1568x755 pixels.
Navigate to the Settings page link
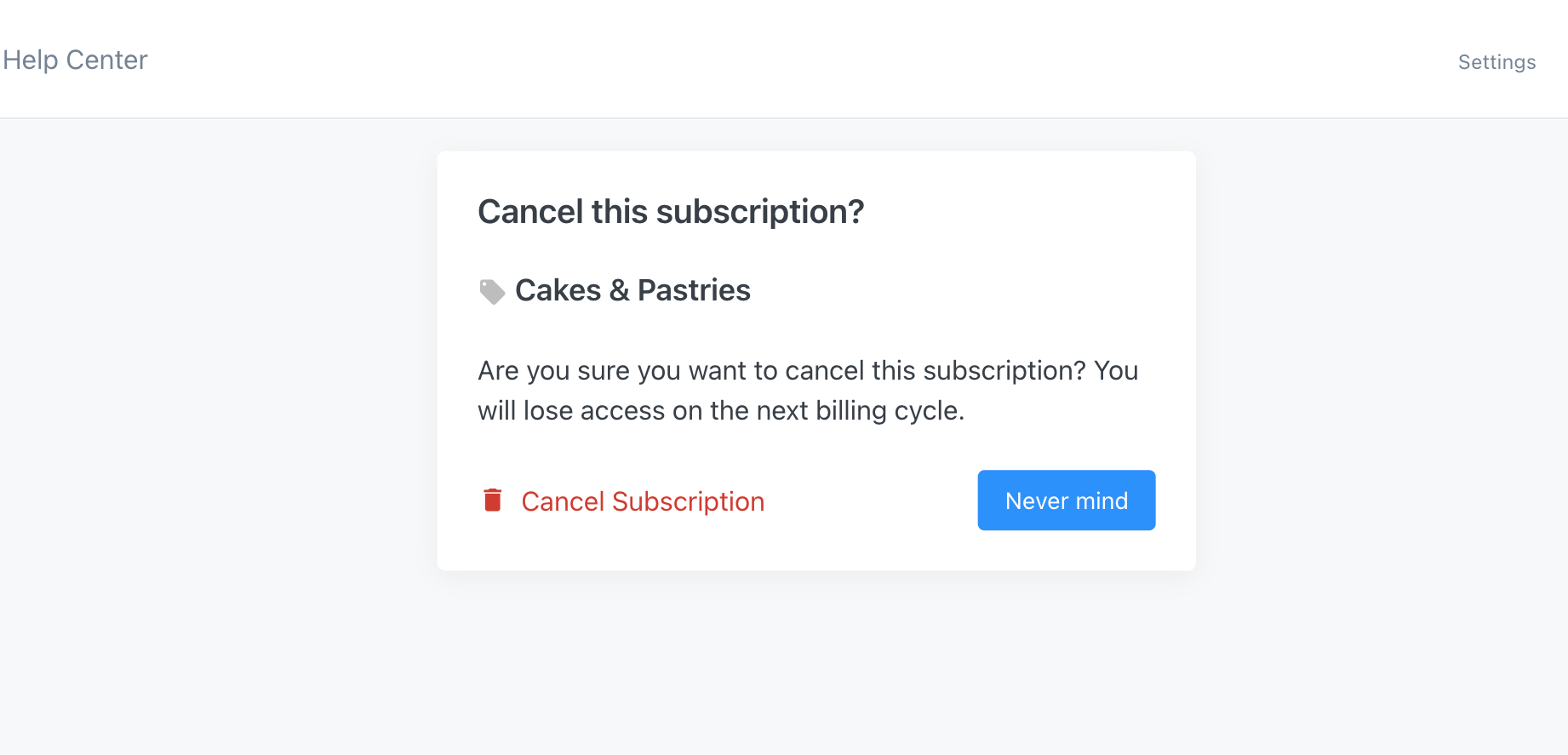pos(1496,62)
